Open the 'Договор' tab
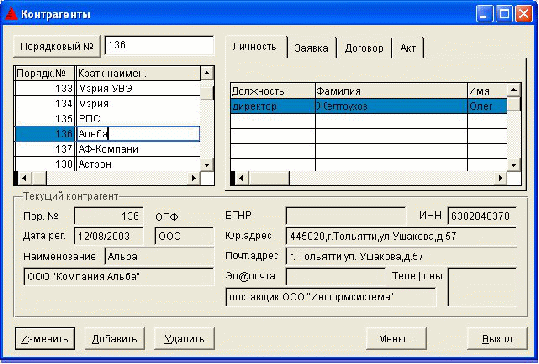 click(x=364, y=48)
